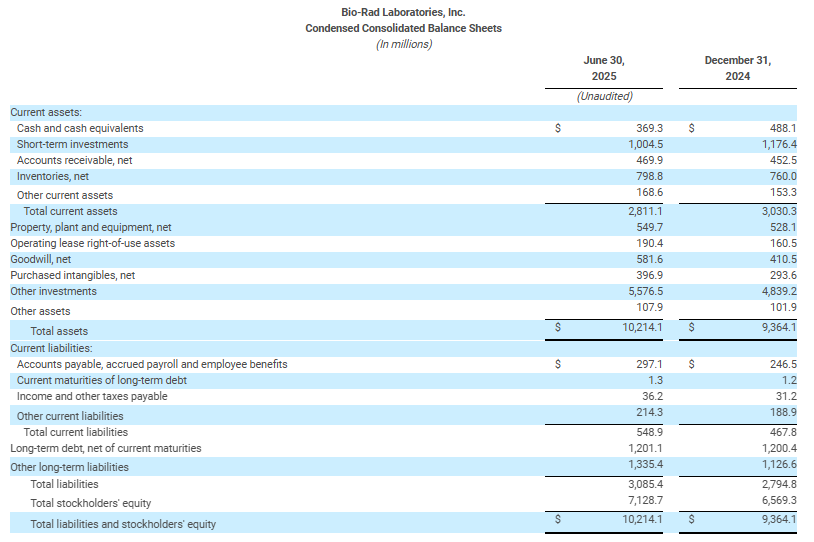The image size is (814, 542).
Task: Click 'Other assets' label
Action: [x=40, y=311]
